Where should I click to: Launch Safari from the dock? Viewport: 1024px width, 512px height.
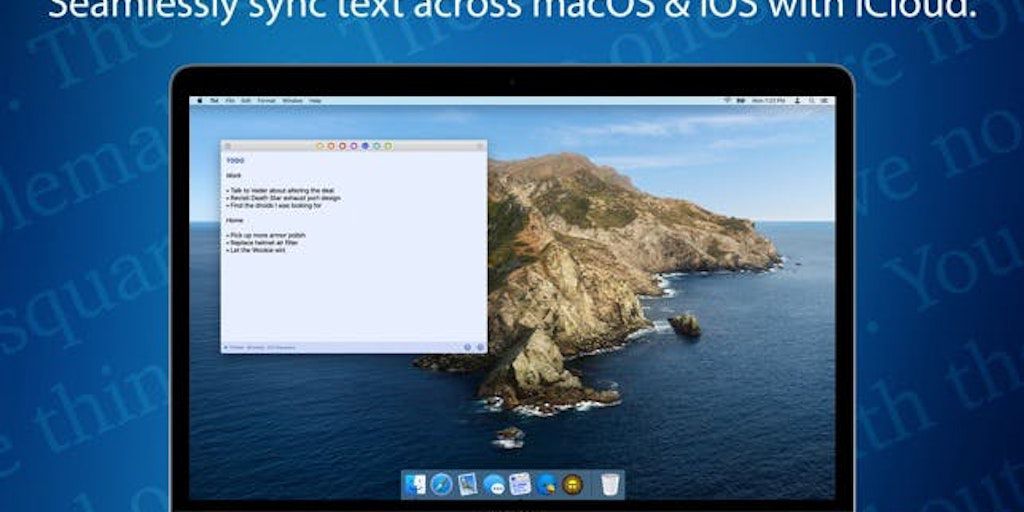(x=441, y=485)
